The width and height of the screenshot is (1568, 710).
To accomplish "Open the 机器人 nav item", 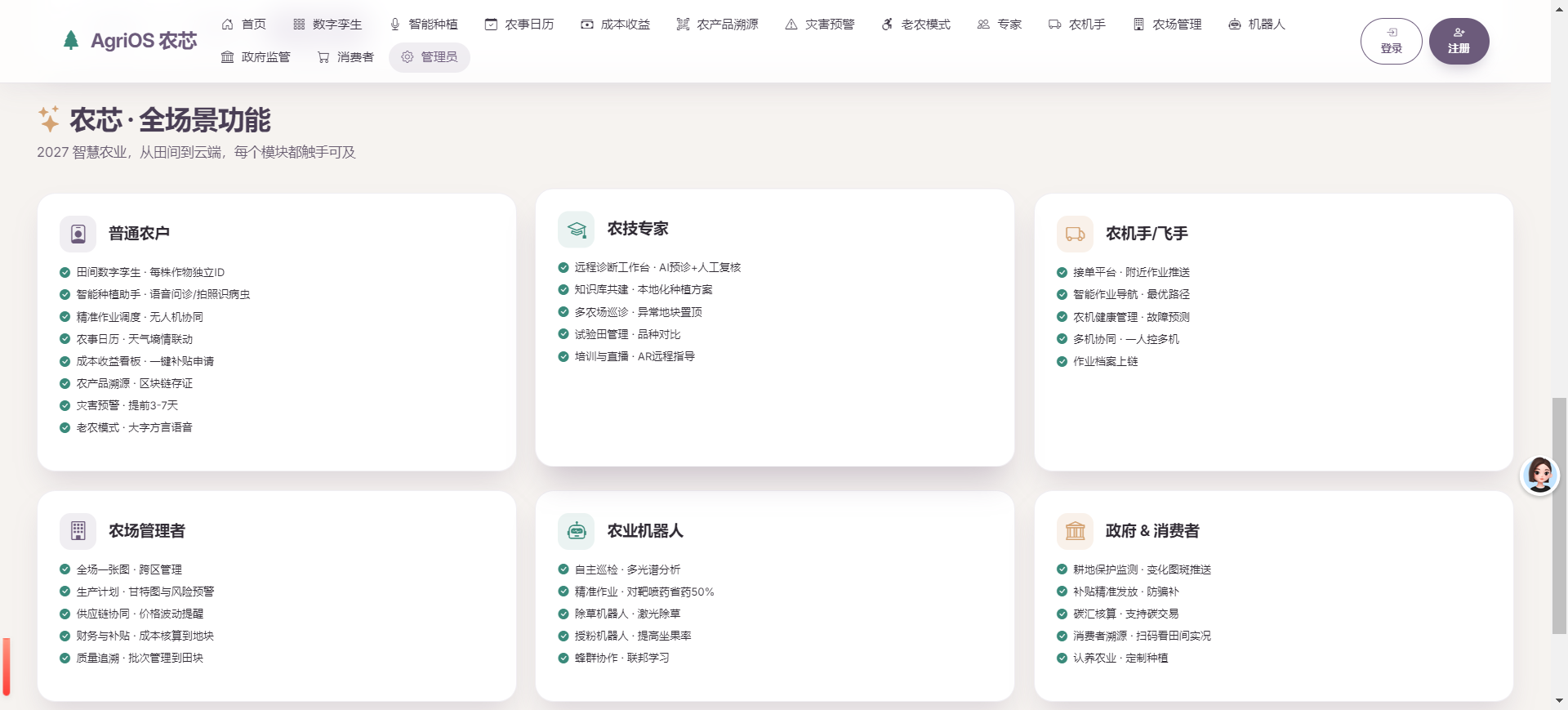I will point(1257,25).
